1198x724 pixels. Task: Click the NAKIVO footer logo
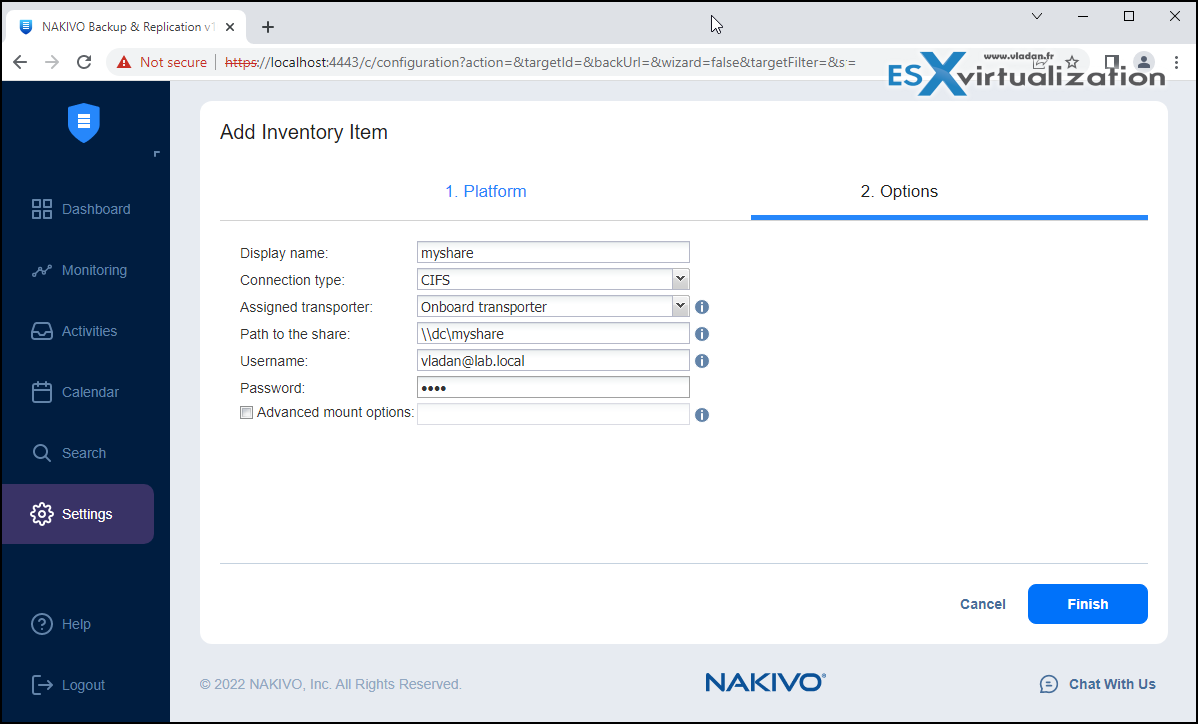coord(766,682)
